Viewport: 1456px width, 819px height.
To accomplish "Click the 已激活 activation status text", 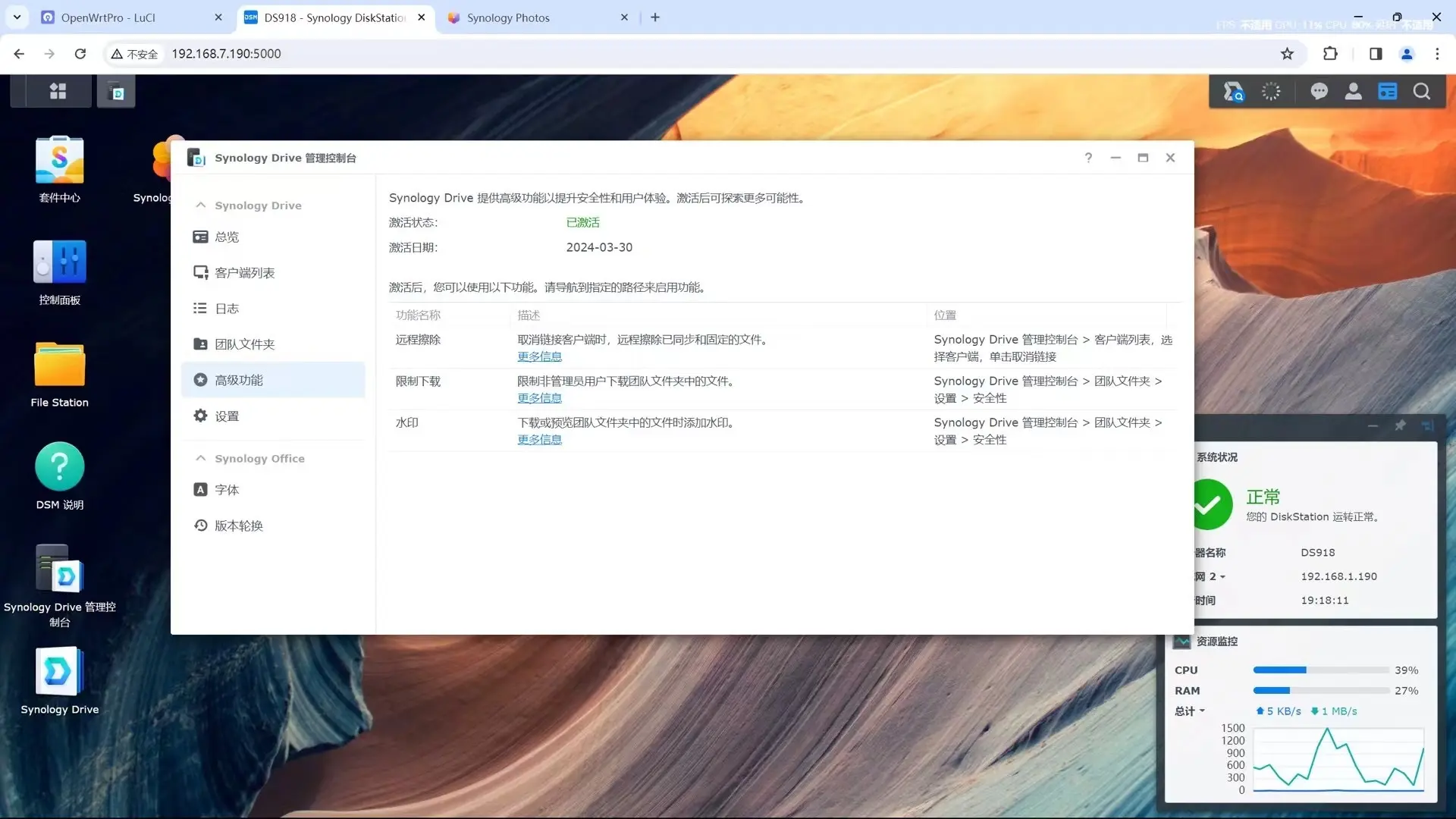I will (582, 223).
